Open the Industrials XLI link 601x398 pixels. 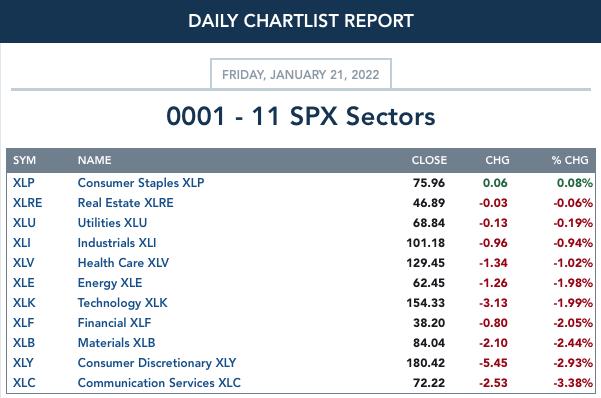tap(117, 243)
